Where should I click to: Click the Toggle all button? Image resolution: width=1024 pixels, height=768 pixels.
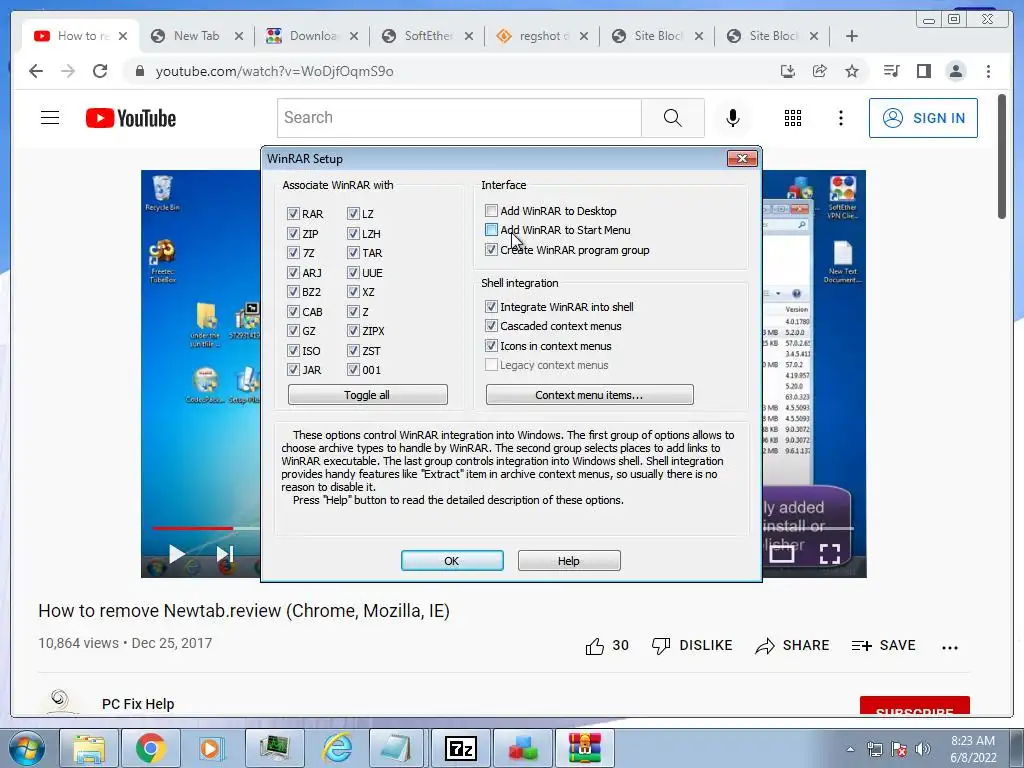(x=368, y=394)
